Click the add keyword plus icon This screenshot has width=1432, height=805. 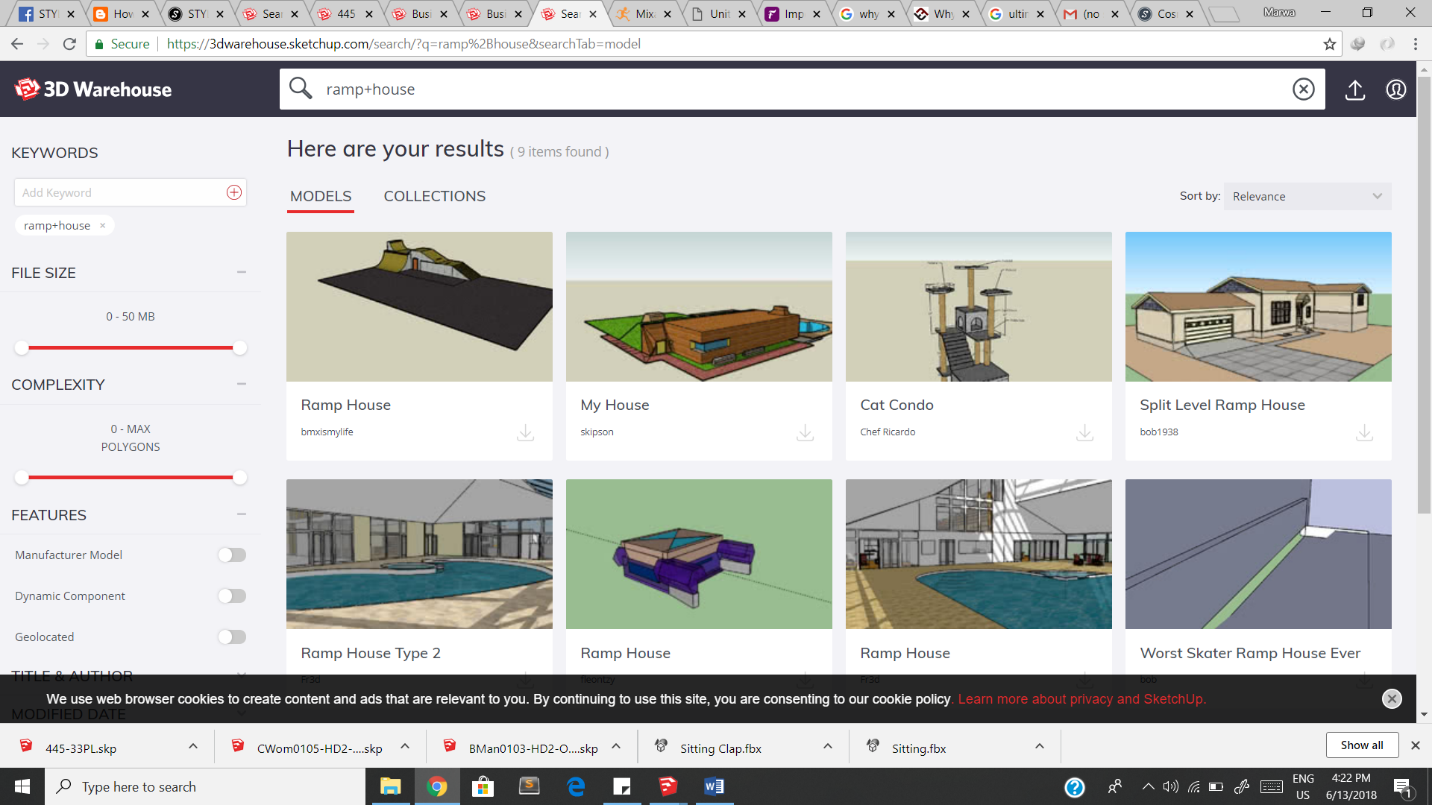234,192
